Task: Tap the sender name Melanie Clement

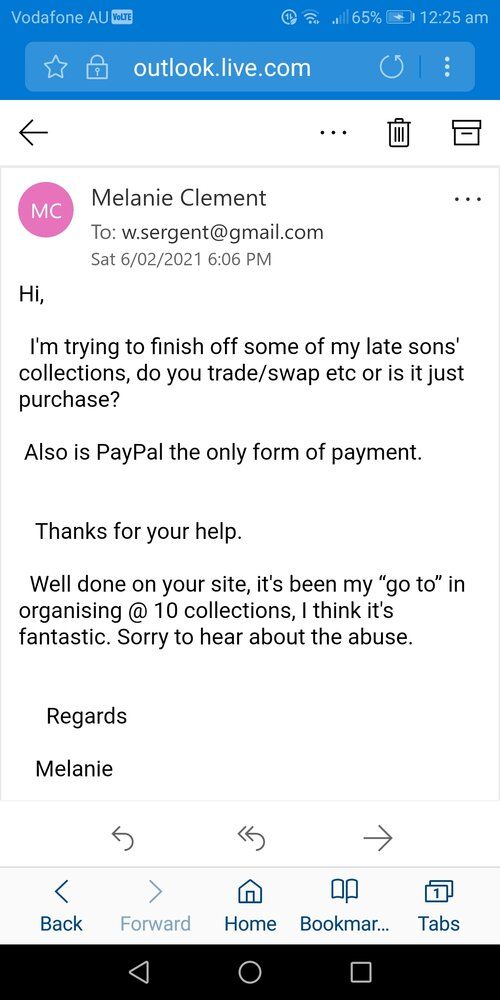Action: click(x=179, y=198)
